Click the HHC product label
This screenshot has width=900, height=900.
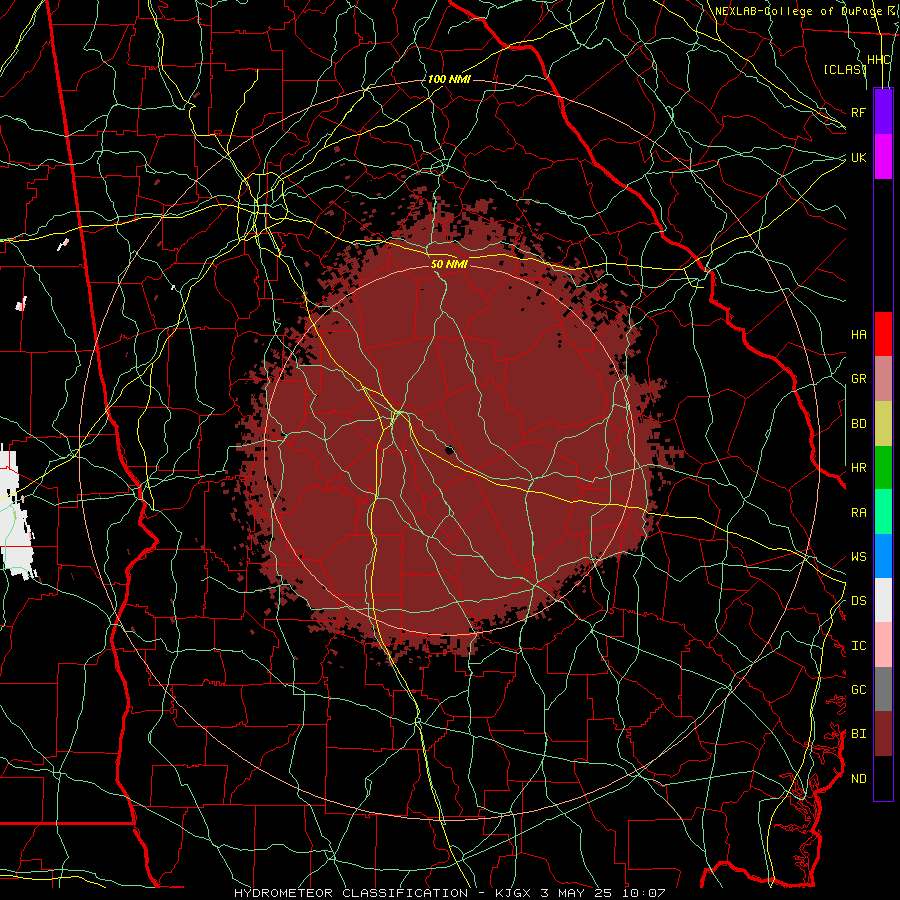pyautogui.click(x=879, y=60)
